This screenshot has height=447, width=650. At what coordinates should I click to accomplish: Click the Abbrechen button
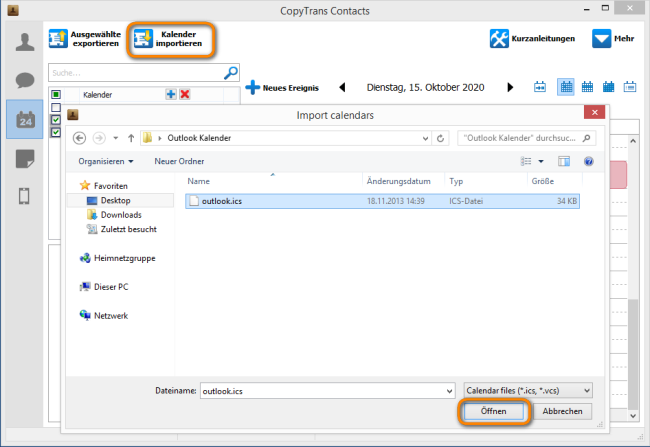coord(562,411)
